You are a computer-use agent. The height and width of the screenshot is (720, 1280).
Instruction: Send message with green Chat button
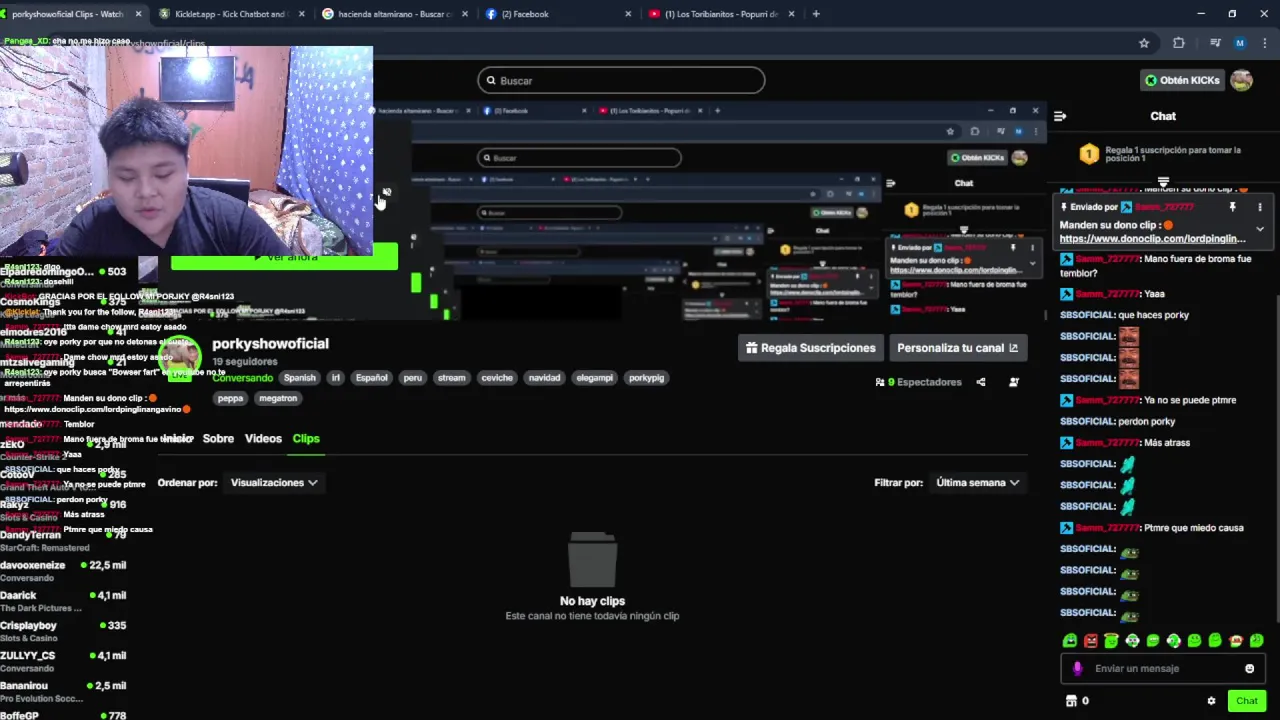coord(1246,701)
